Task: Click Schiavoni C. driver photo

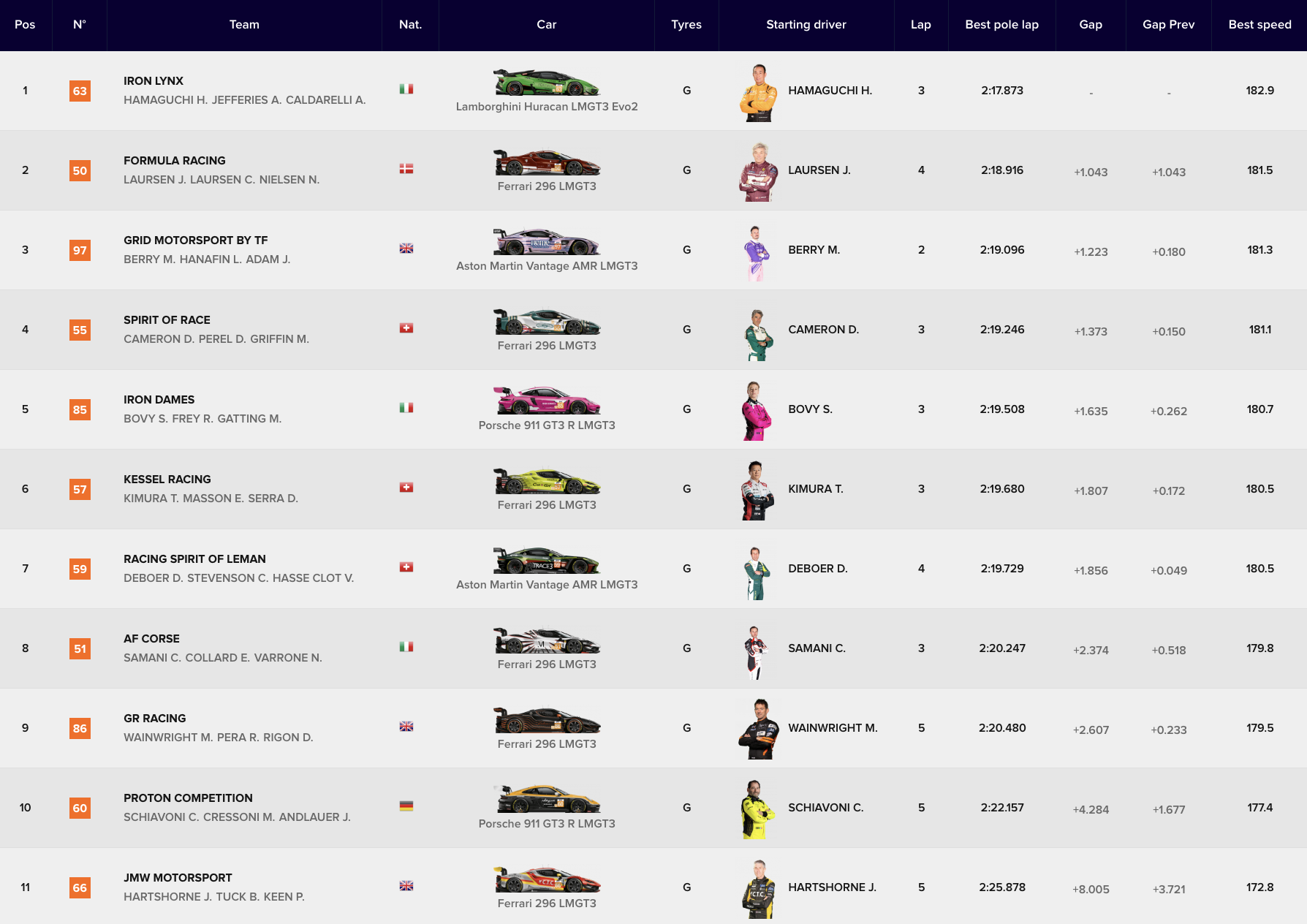Action: click(x=758, y=810)
